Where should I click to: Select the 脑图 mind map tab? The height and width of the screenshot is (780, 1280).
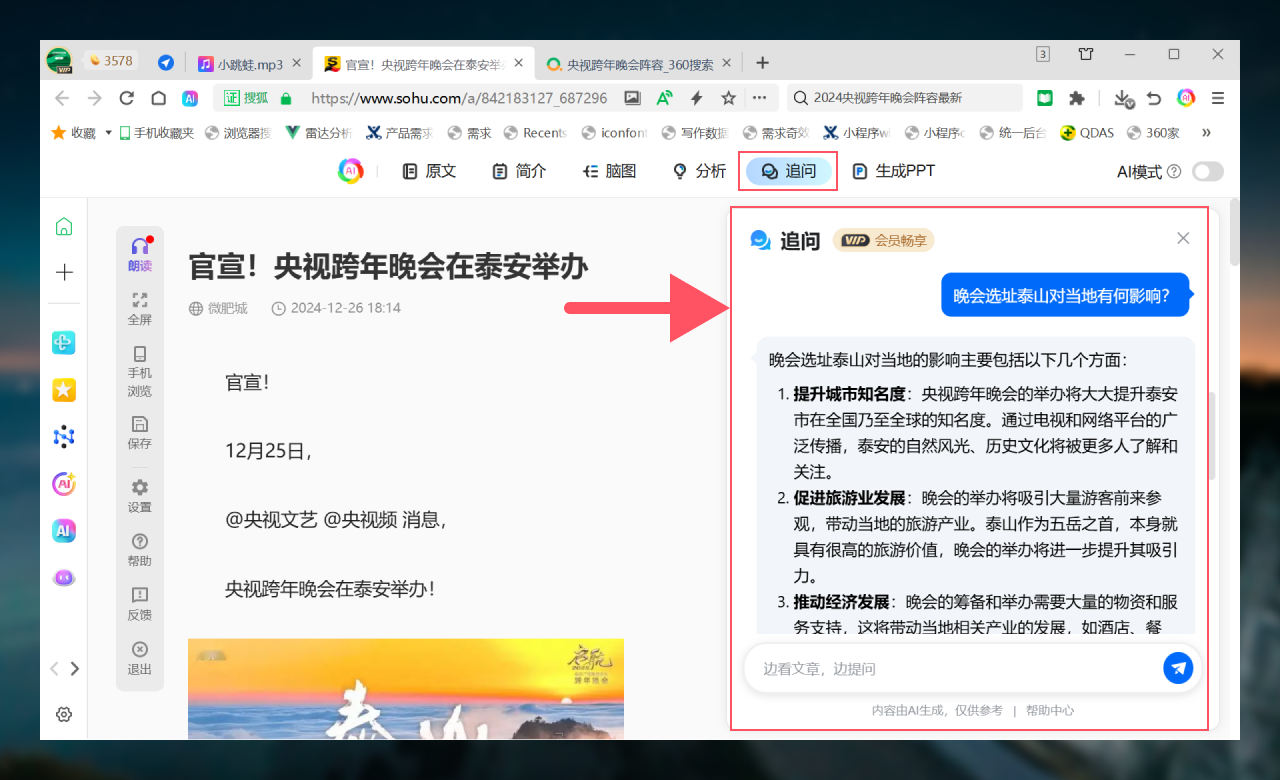coord(609,171)
